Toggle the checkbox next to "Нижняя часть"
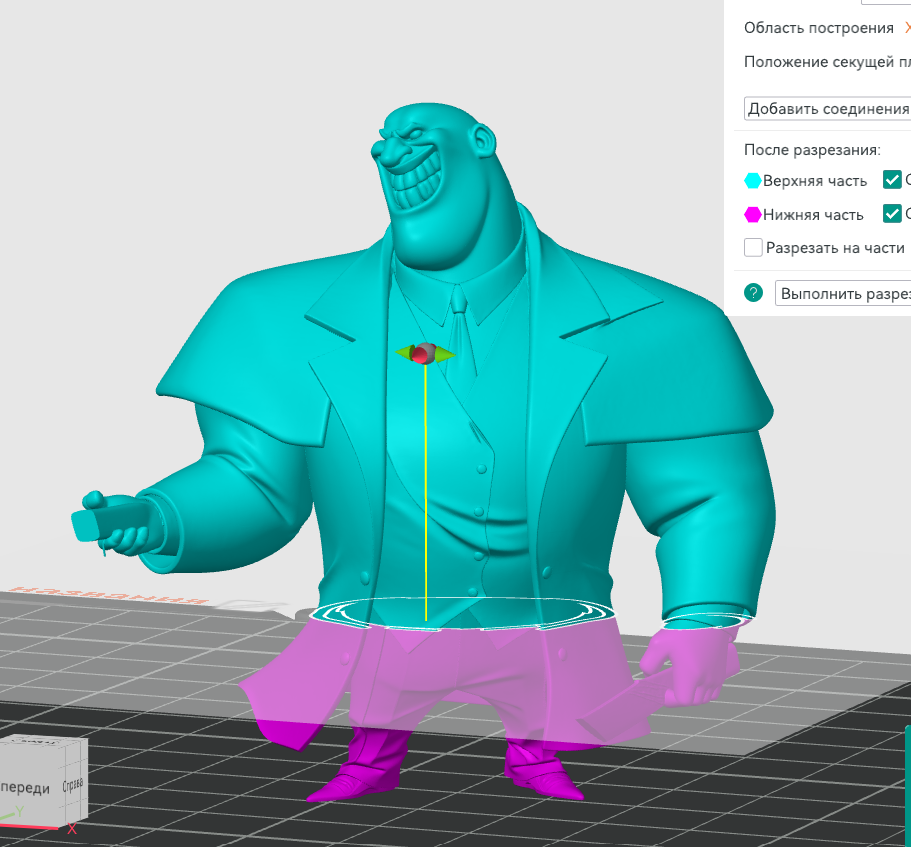Viewport: 911px width, 847px height. (892, 214)
